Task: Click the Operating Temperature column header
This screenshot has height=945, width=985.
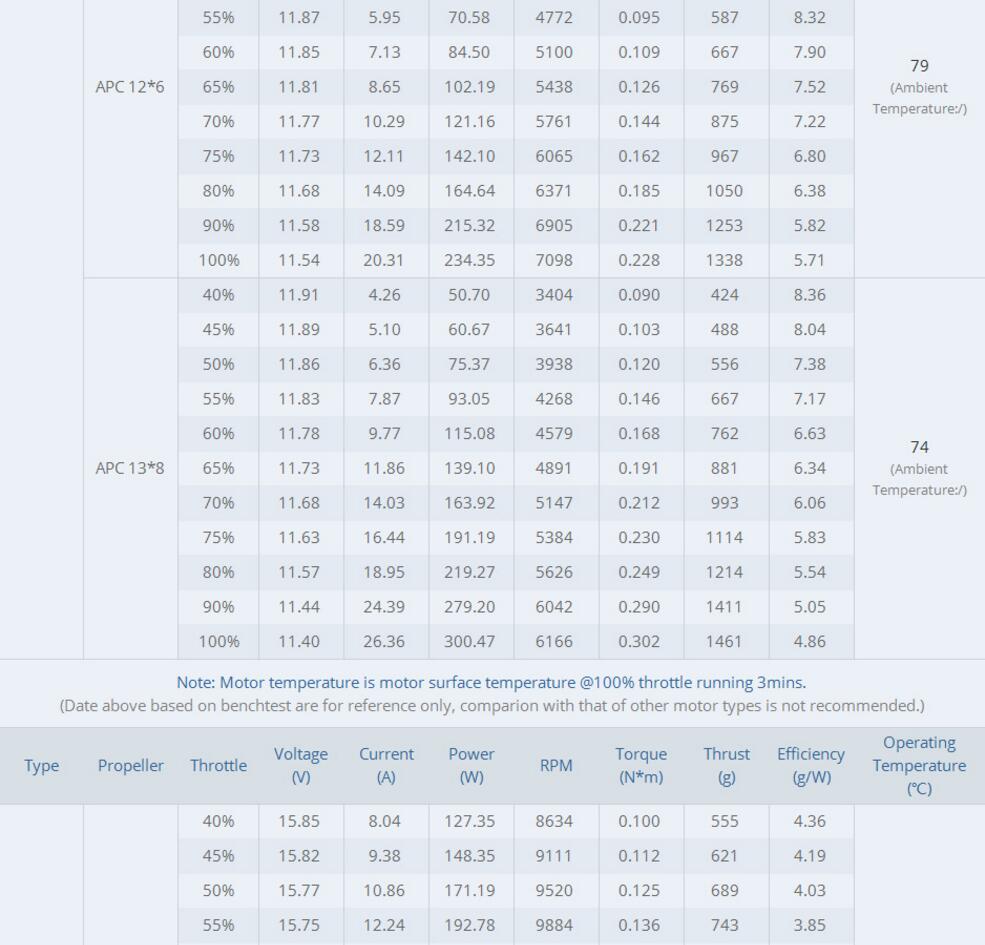Action: pyautogui.click(x=919, y=765)
